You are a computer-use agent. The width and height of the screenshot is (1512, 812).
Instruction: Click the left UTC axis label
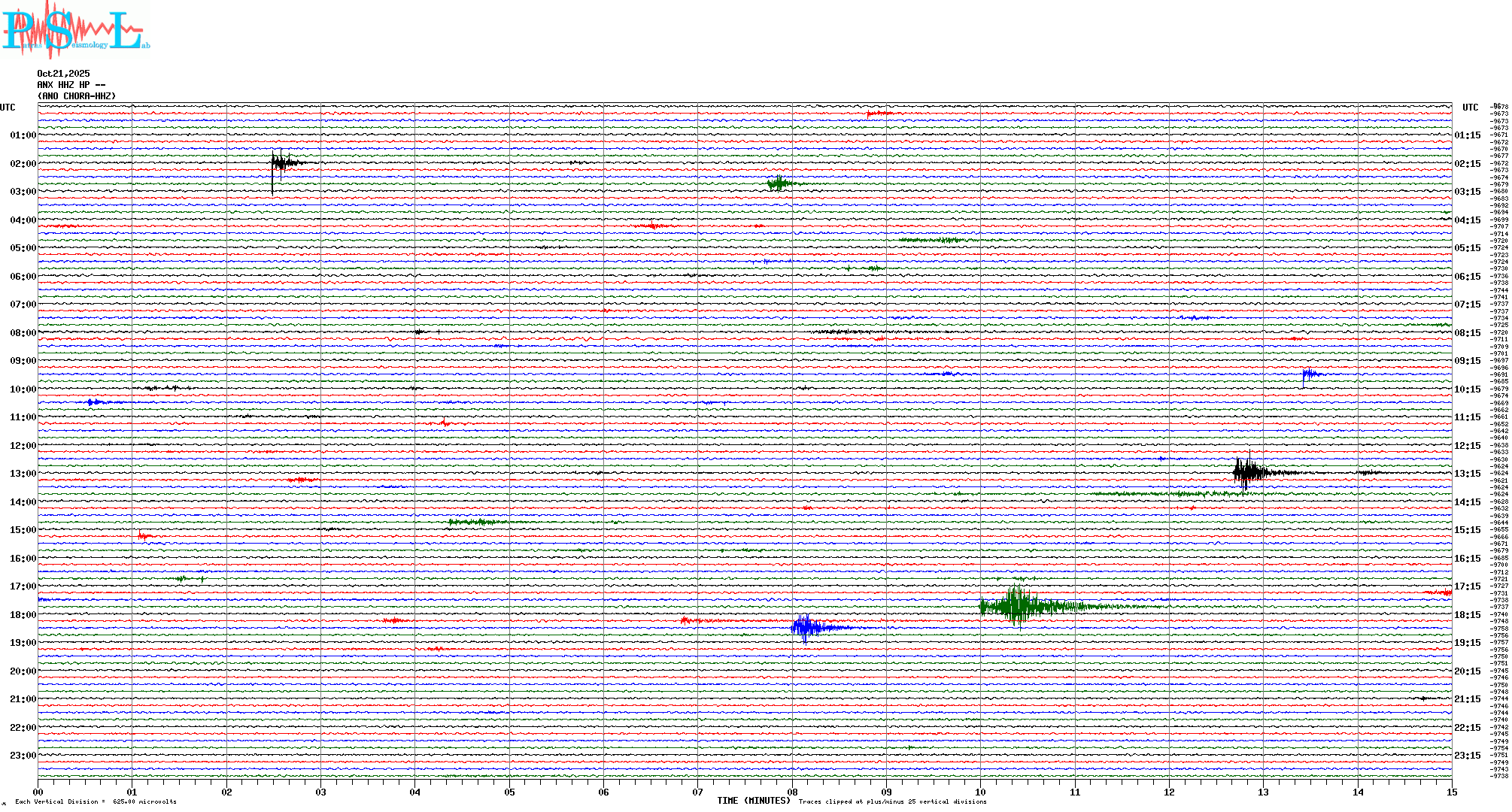[8, 108]
